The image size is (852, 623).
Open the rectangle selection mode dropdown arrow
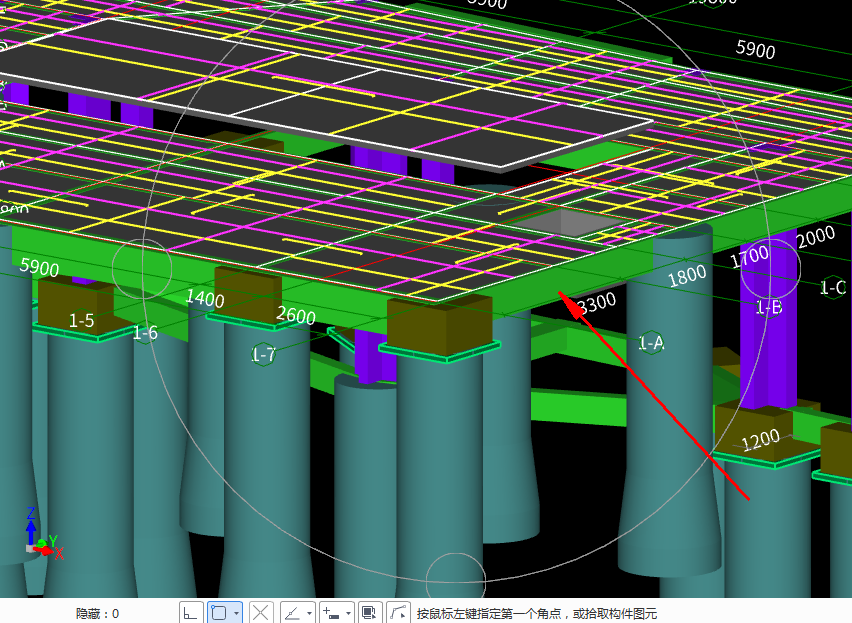pos(236,613)
